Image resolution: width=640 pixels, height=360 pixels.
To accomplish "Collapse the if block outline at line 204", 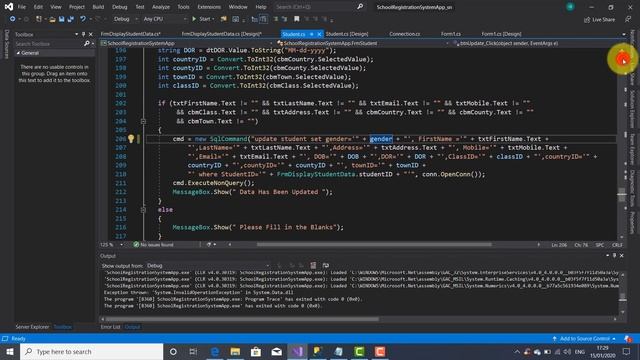I will [143, 121].
